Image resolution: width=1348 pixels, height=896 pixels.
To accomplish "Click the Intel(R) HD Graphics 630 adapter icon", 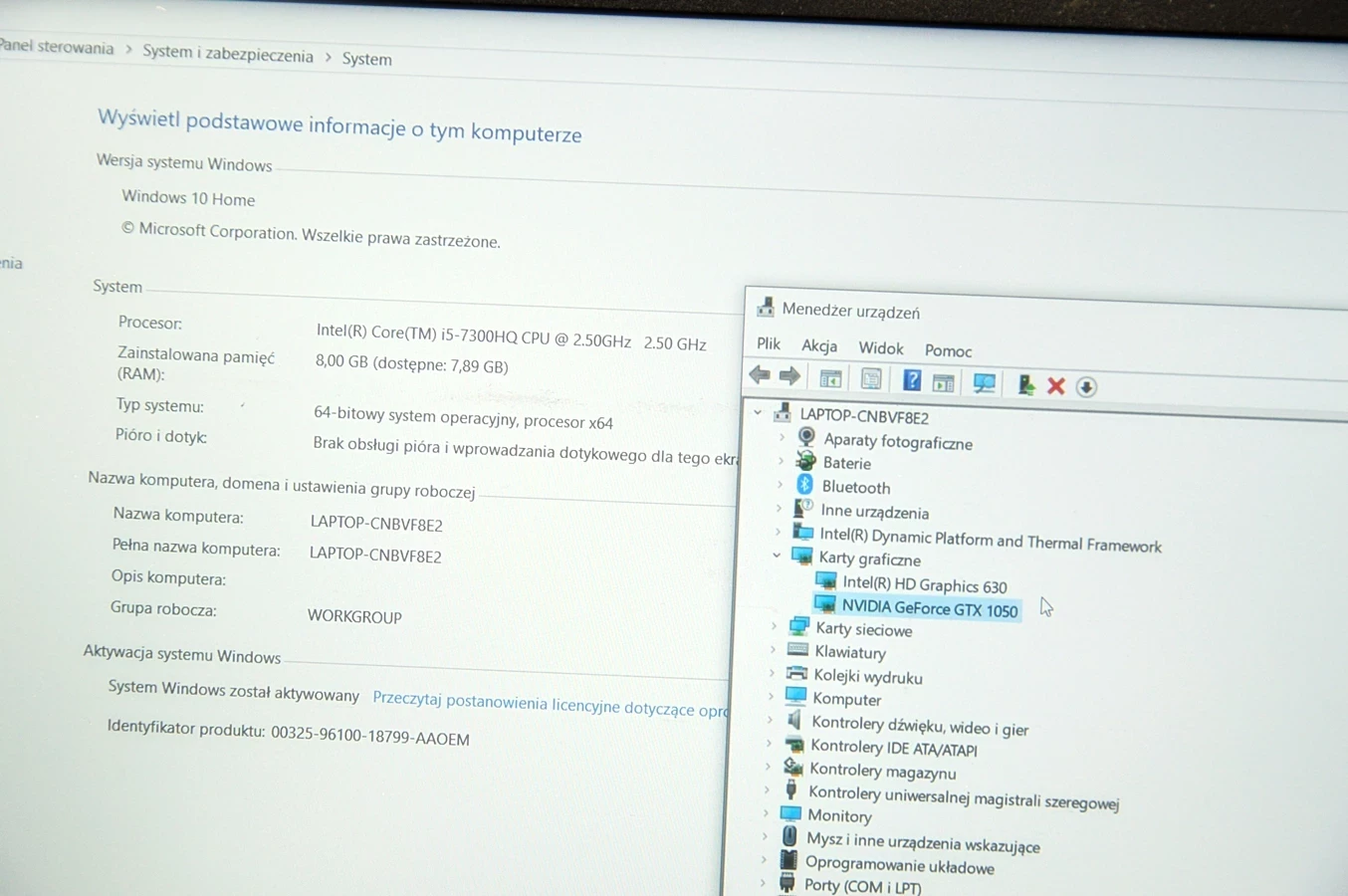I will tap(825, 580).
